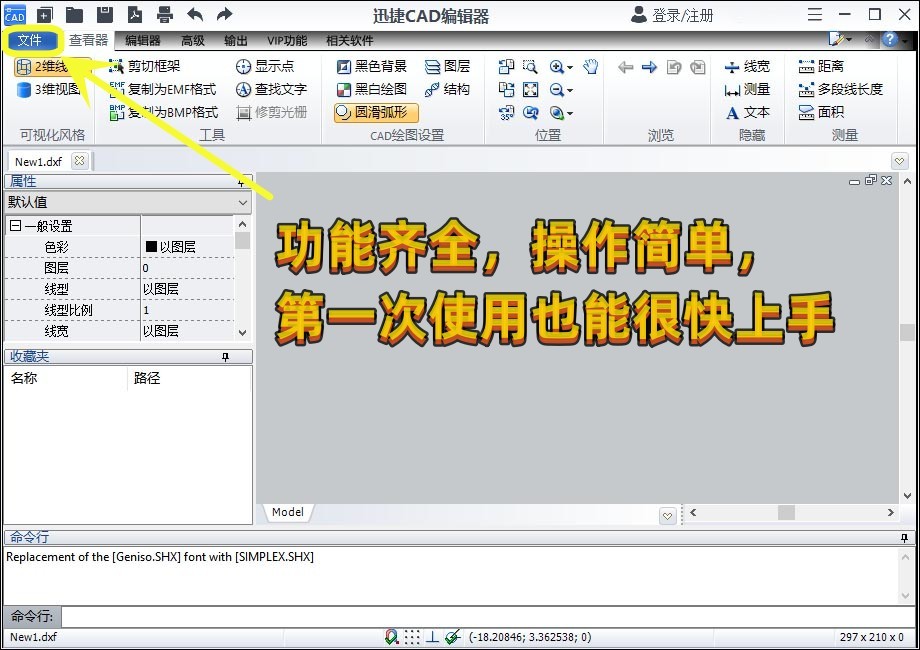Enable 黑色背景 black background mode
The image size is (920, 650).
click(373, 66)
